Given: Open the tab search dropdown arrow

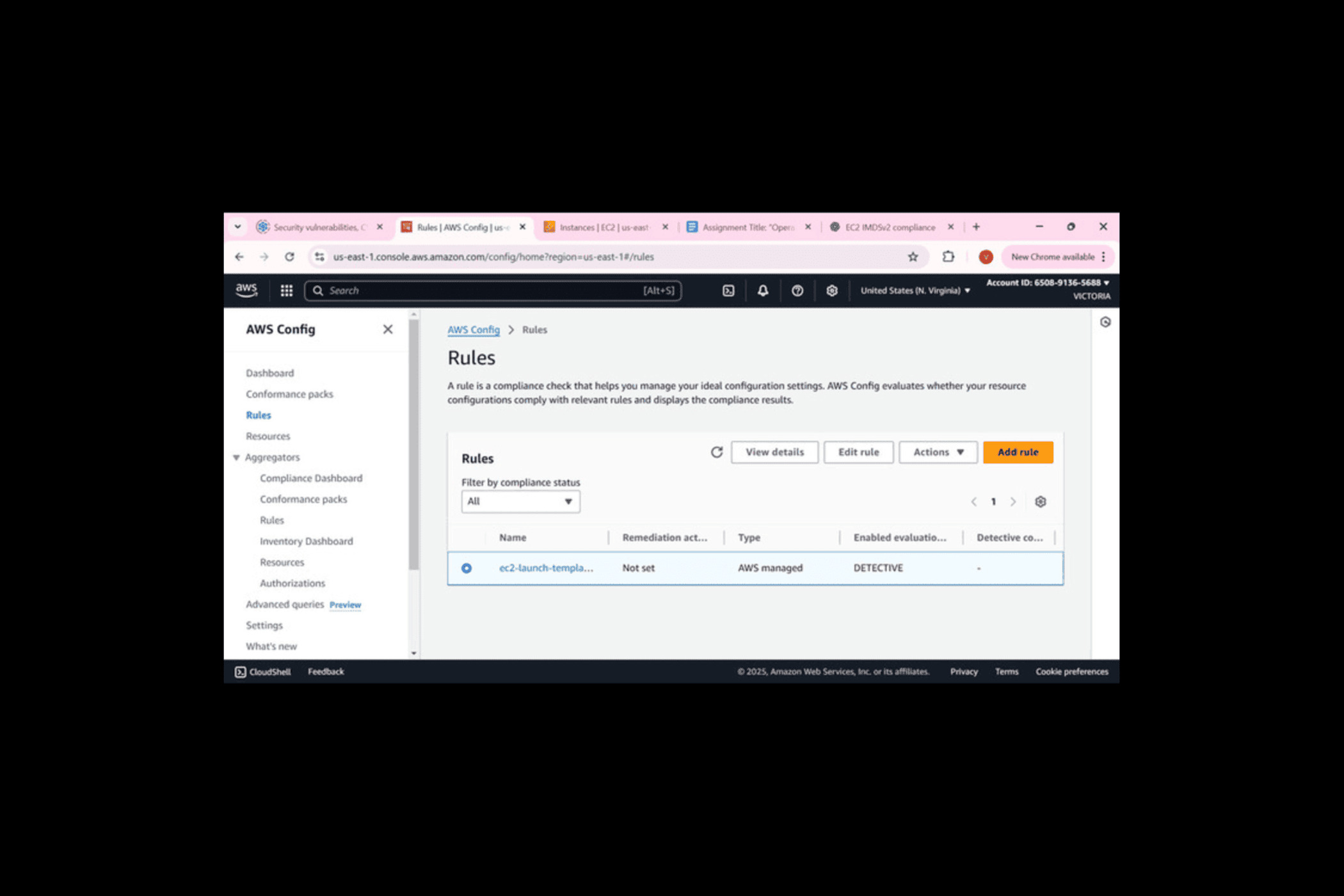Looking at the screenshot, I should 237,227.
